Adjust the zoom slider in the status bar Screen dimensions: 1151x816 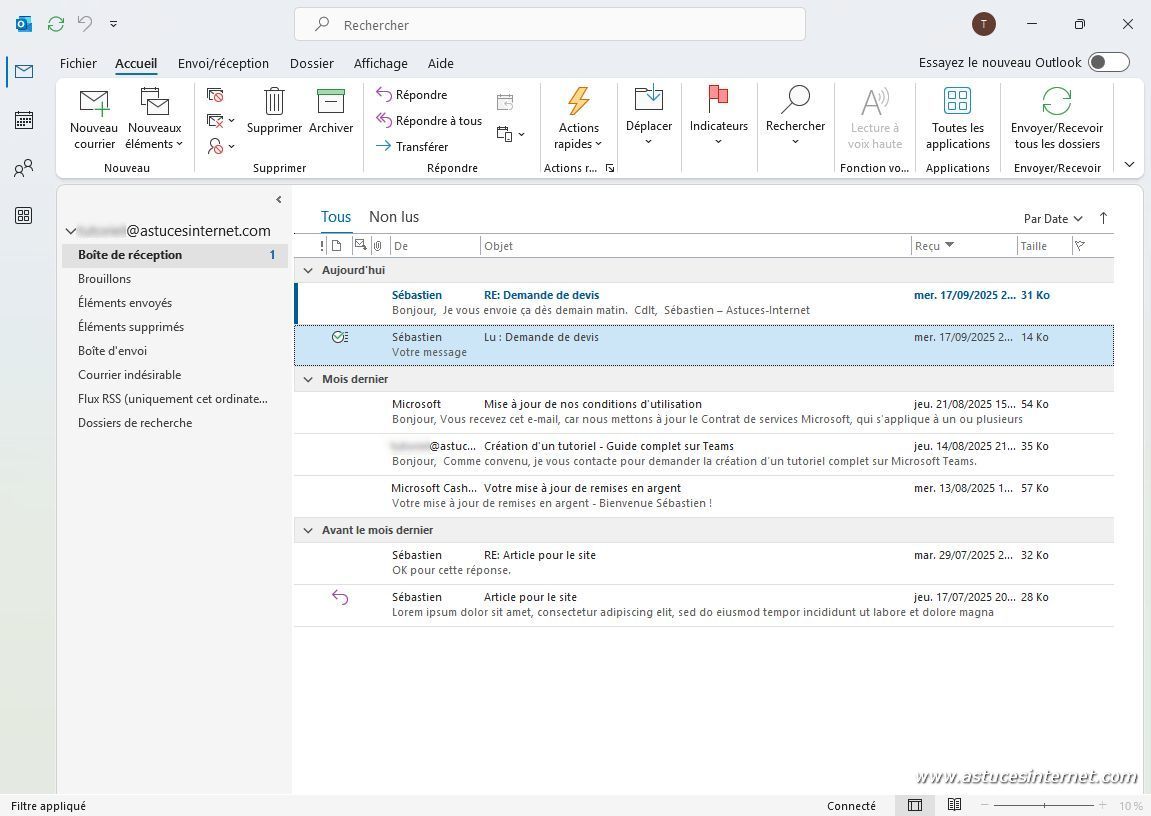(1045, 805)
